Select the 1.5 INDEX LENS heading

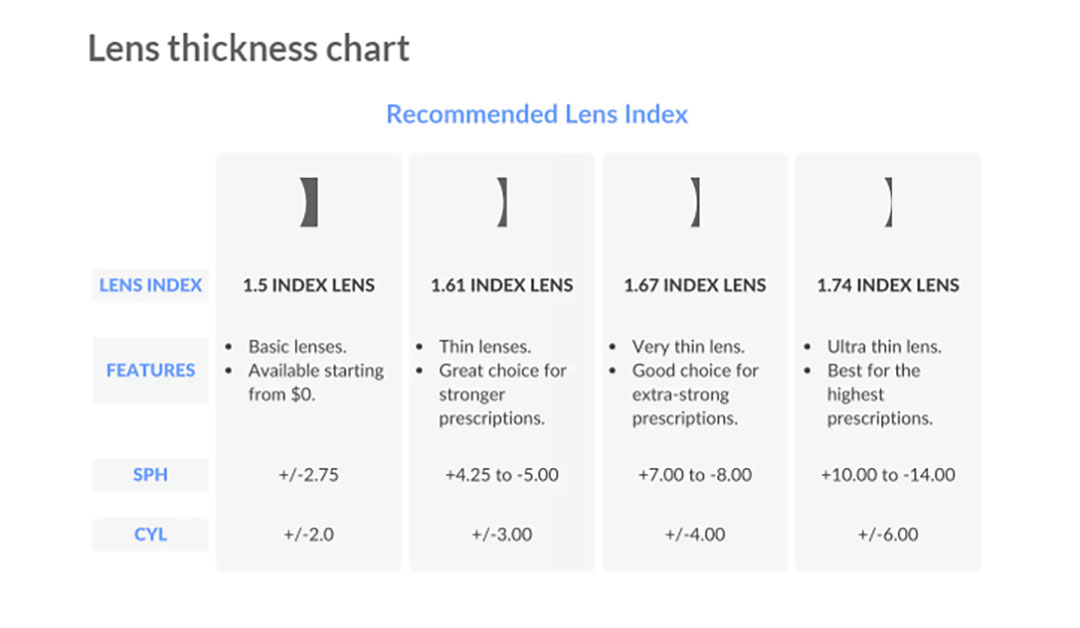coord(309,285)
